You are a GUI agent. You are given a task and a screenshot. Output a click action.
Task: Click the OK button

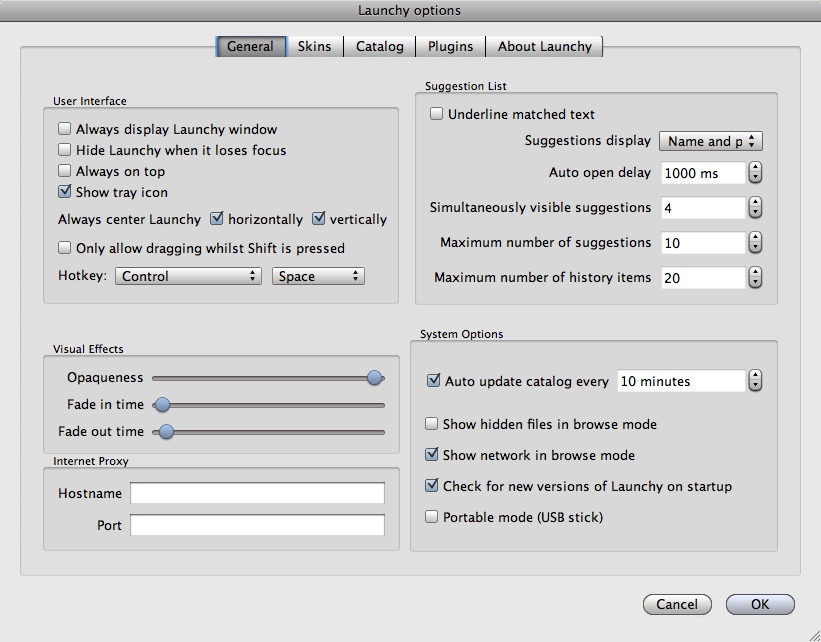tap(759, 604)
